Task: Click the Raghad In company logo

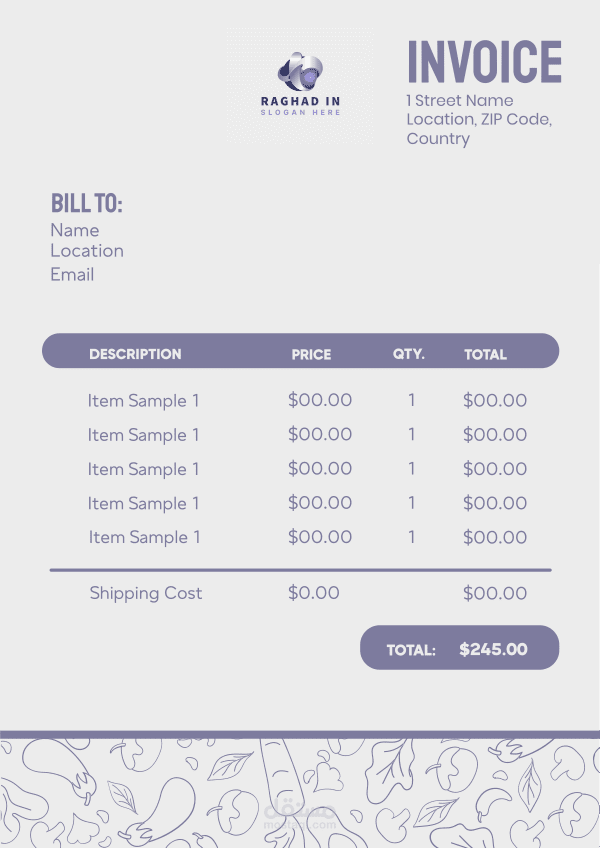Action: coord(300,71)
